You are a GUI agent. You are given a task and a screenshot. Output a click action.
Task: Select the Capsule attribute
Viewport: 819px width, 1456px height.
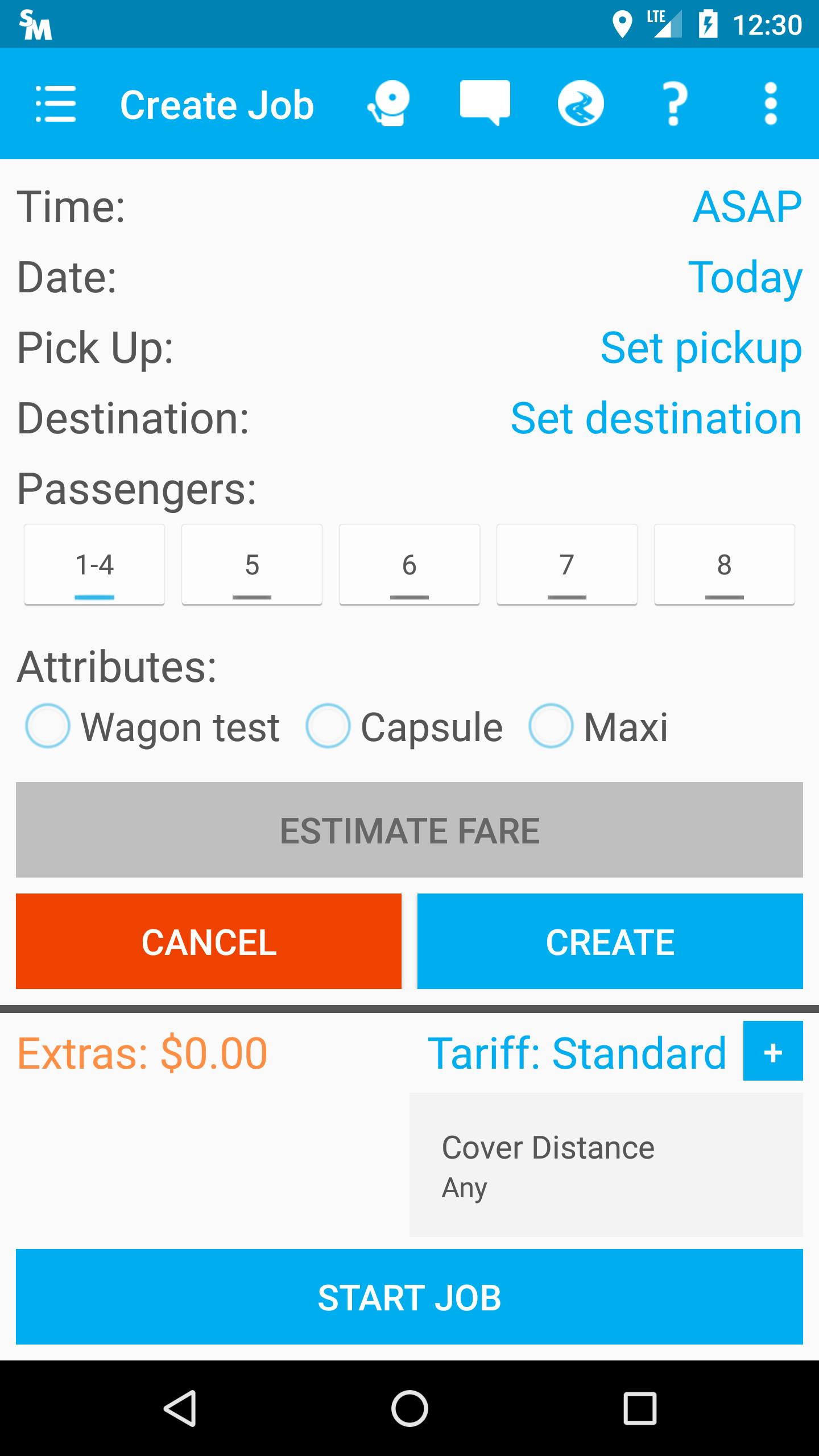(404, 726)
